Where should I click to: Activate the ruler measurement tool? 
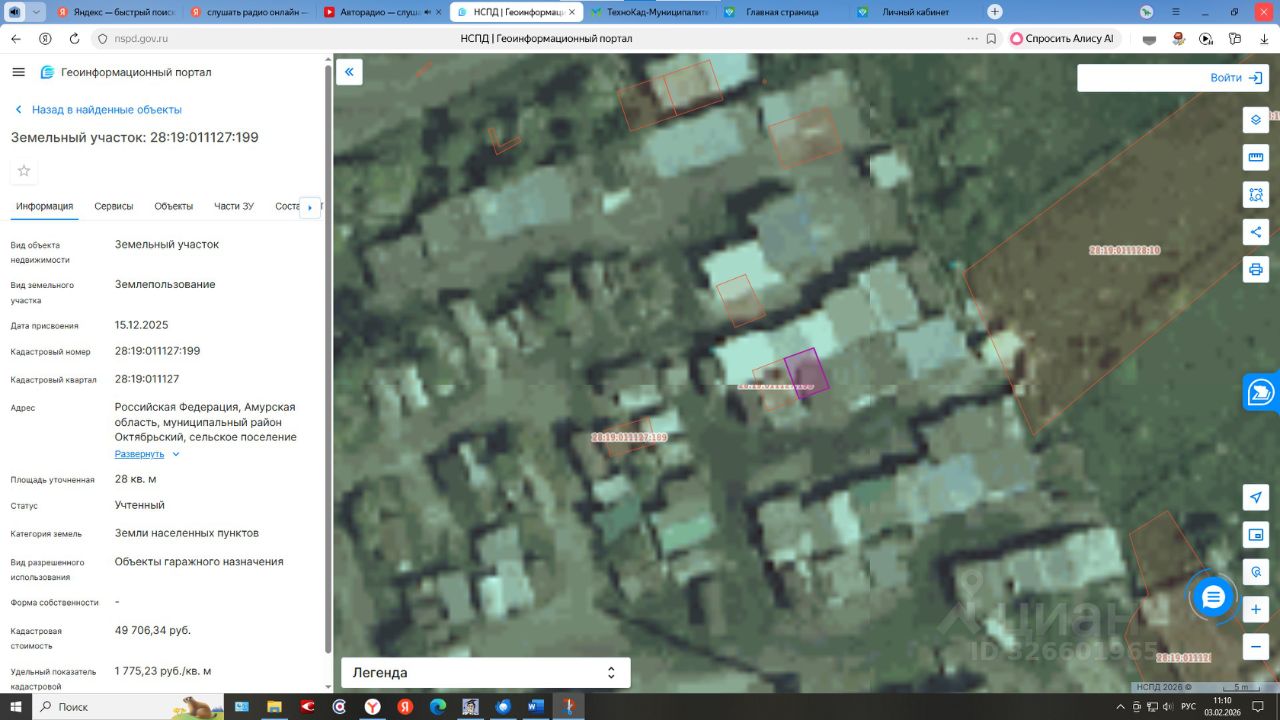tap(1255, 158)
